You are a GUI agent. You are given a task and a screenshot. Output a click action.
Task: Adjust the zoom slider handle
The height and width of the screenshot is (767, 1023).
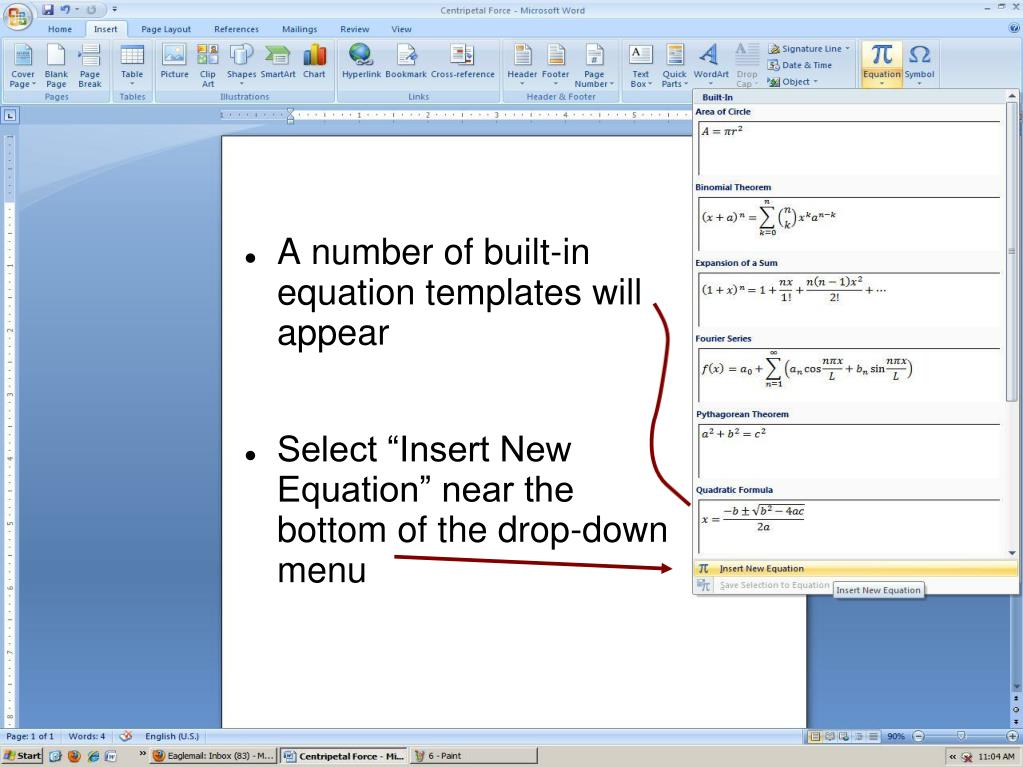[x=961, y=736]
